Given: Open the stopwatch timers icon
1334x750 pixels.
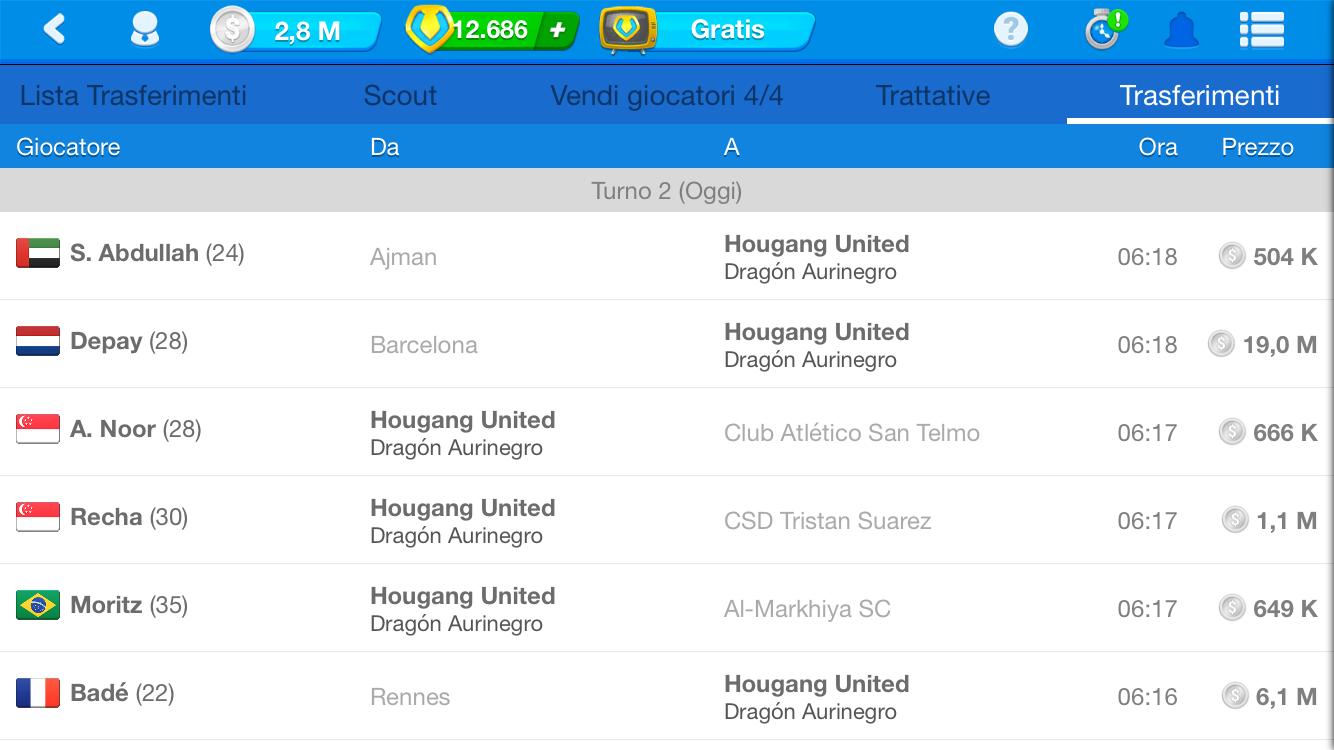Looking at the screenshot, I should 1103,30.
